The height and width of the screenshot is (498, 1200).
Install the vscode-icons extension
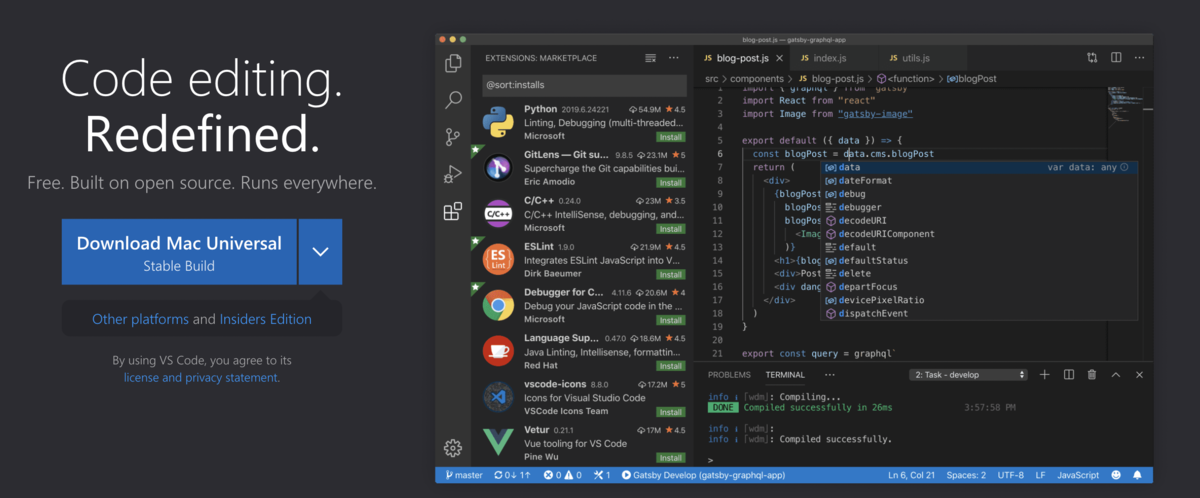tap(671, 411)
